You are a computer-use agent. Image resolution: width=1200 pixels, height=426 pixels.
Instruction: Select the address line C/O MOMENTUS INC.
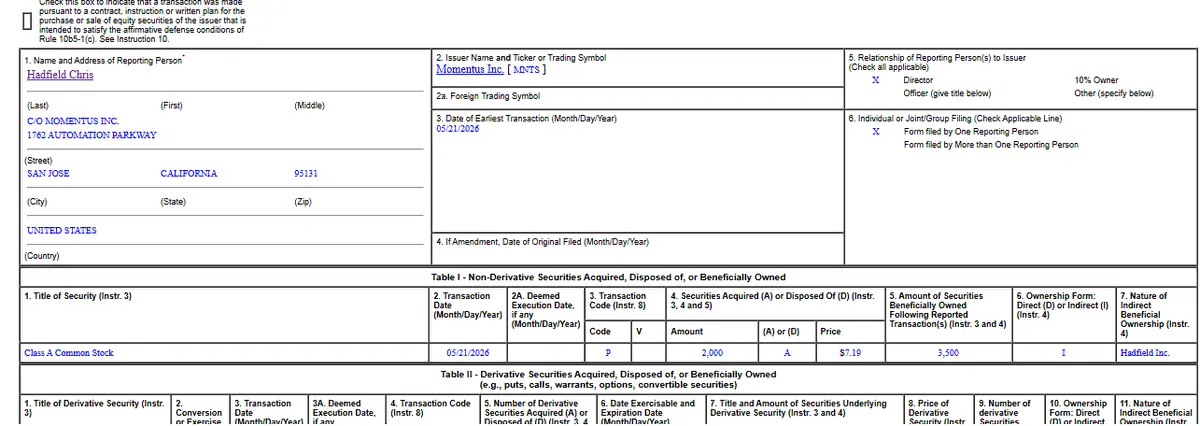(72, 121)
